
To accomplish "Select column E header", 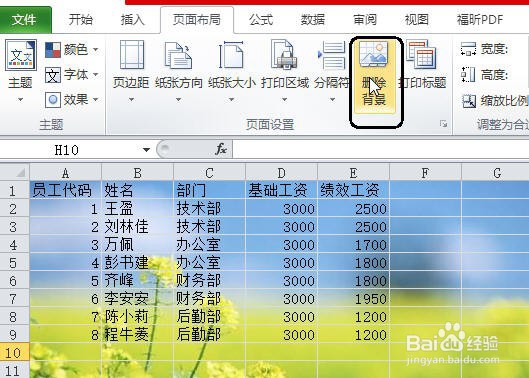I will 354,173.
